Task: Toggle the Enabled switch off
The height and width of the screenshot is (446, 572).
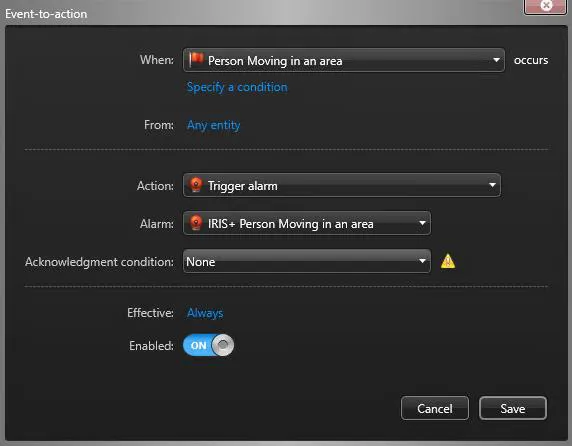Action: (x=208, y=345)
